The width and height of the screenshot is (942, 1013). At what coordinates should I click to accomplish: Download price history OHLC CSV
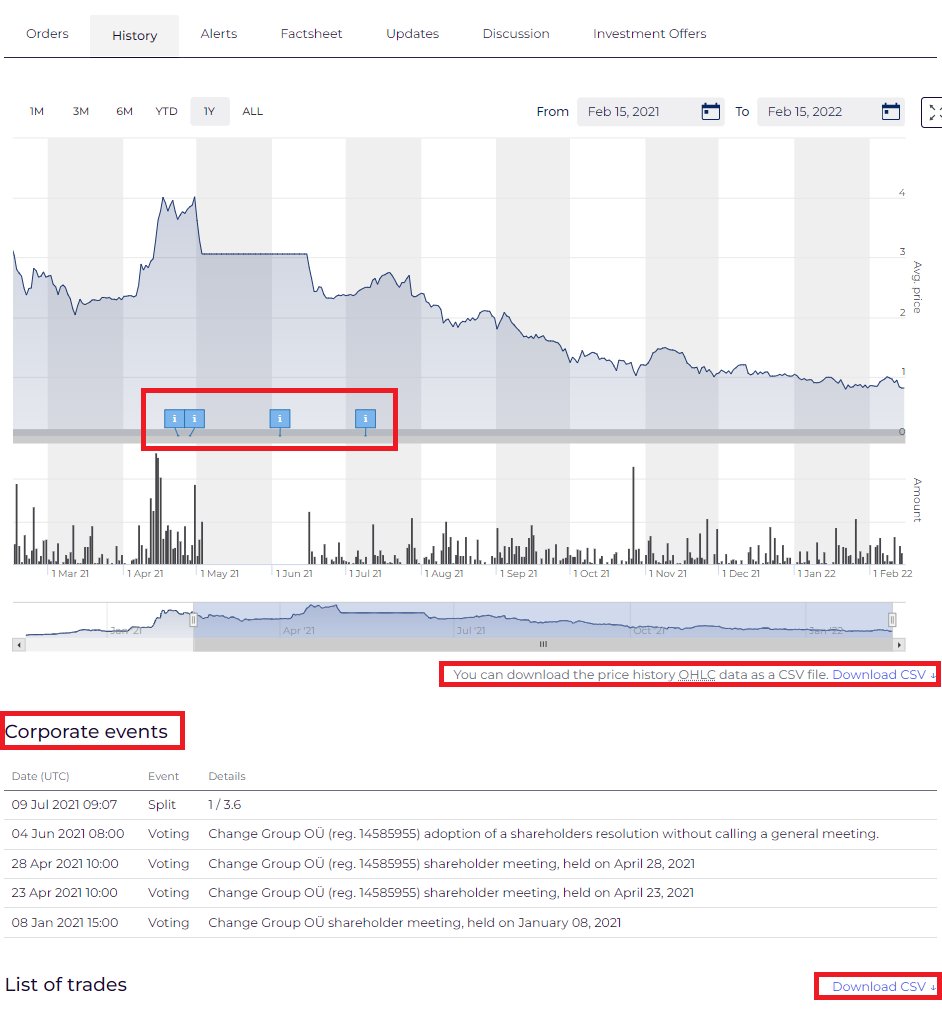tap(883, 674)
